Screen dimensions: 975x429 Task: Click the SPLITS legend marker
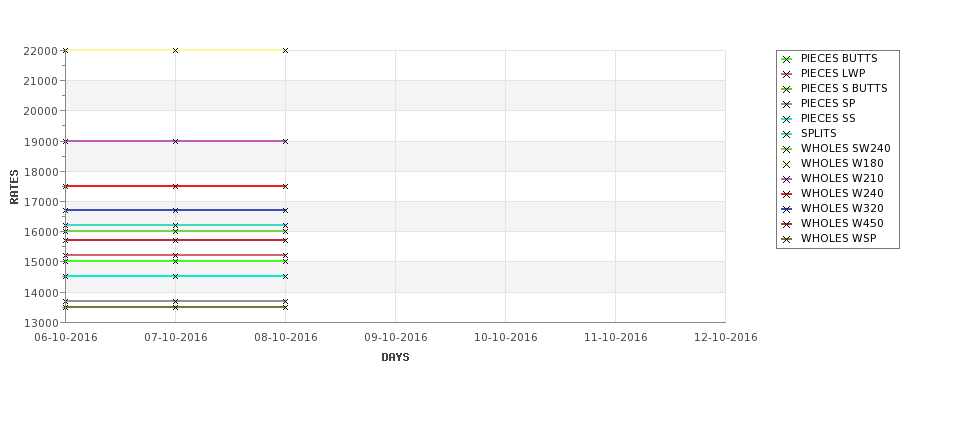[786, 134]
